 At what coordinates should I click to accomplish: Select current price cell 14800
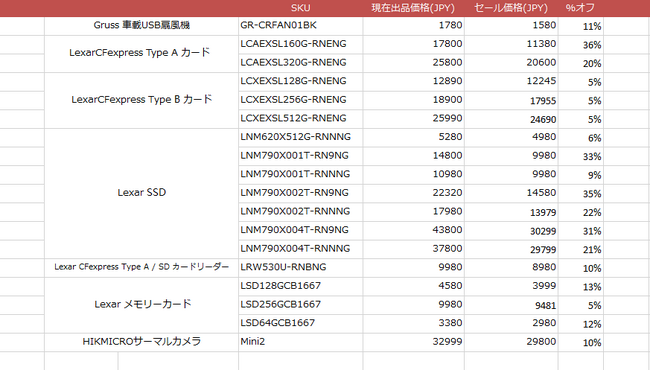point(413,156)
